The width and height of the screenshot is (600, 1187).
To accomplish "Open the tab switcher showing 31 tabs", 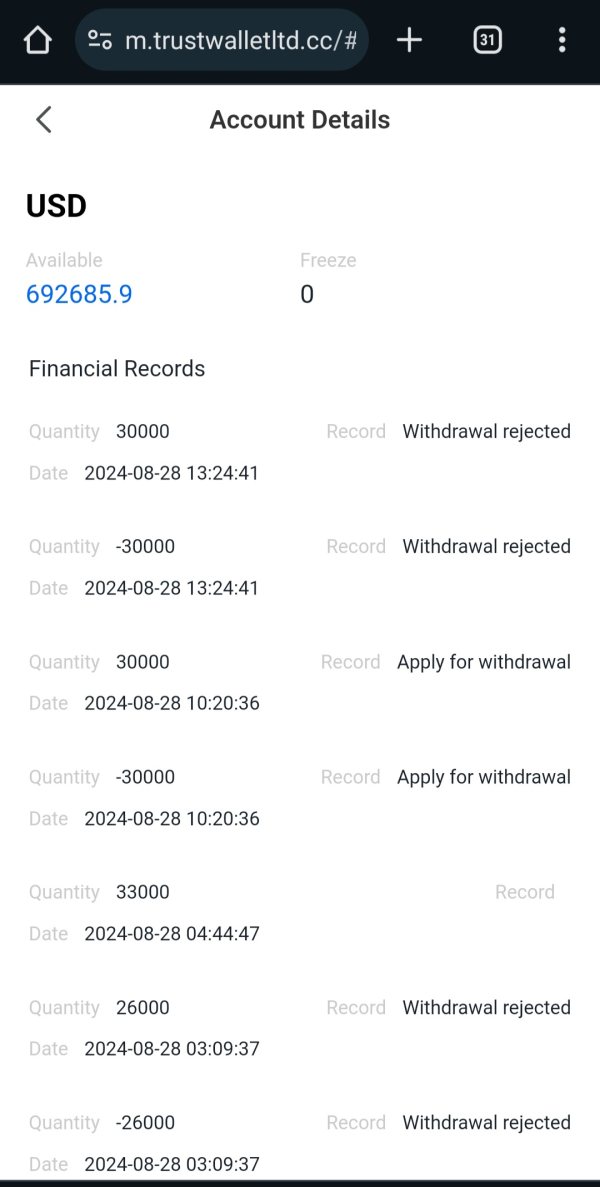I will (x=487, y=40).
